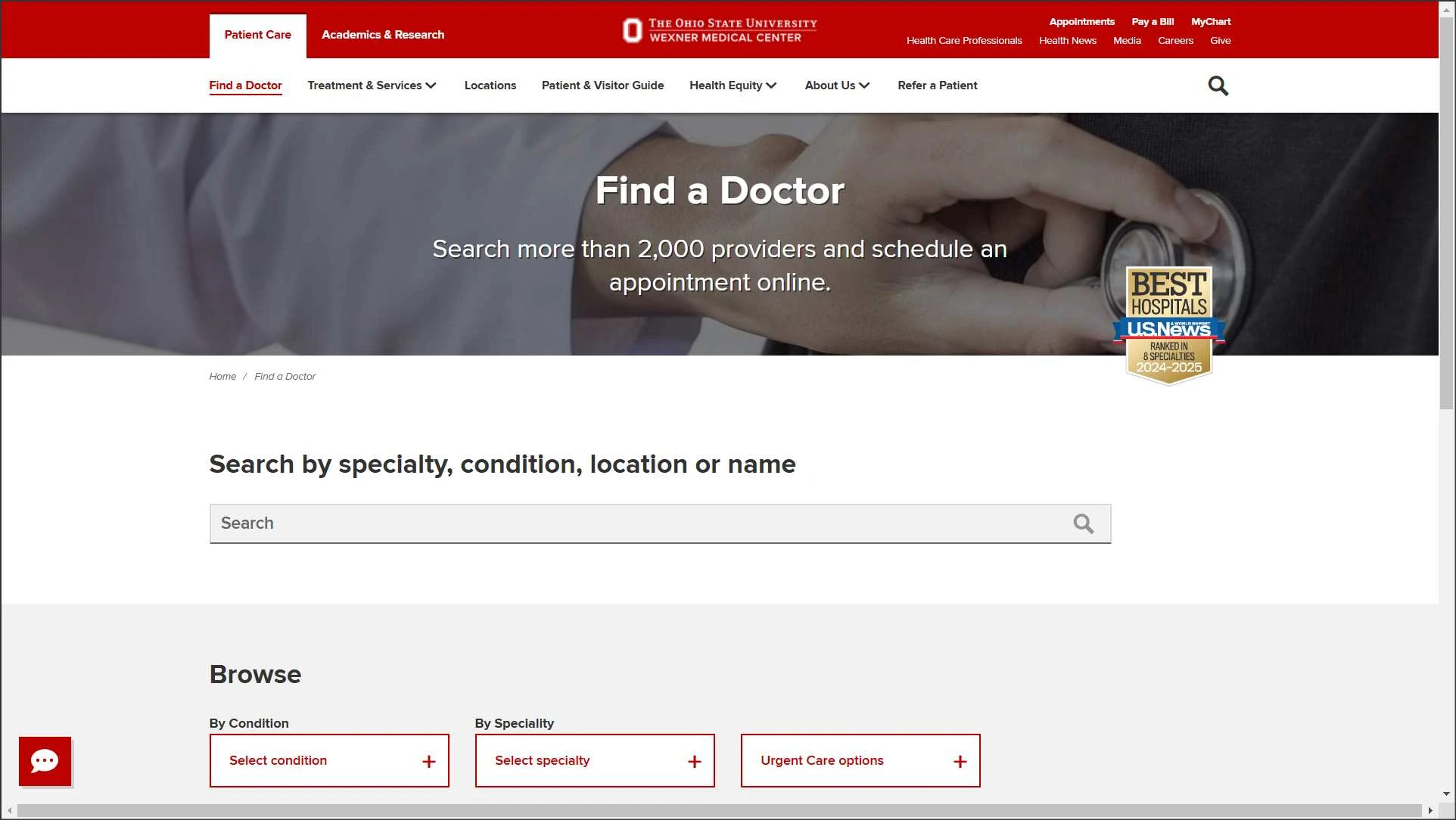The height and width of the screenshot is (820, 1456).
Task: Click the Pay a Bill link
Action: point(1153,21)
